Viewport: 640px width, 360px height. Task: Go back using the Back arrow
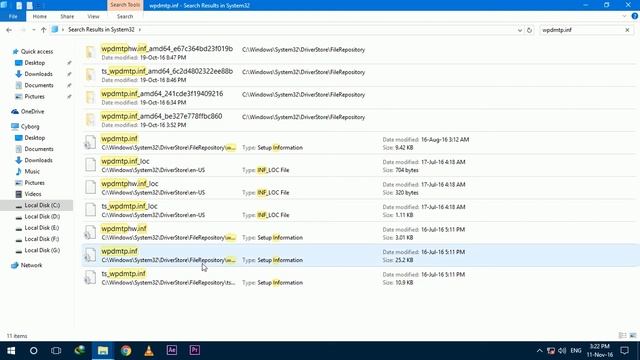(x=9, y=30)
